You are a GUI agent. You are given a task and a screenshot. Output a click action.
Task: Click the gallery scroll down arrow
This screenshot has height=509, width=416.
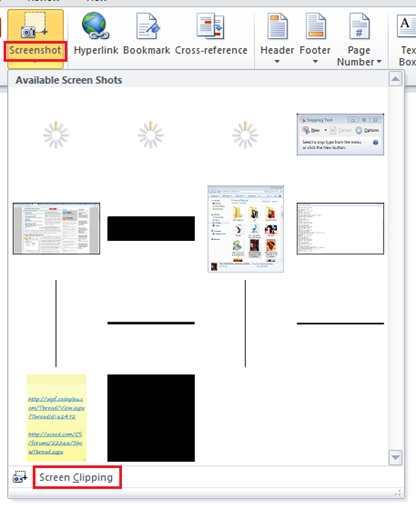coord(395,457)
